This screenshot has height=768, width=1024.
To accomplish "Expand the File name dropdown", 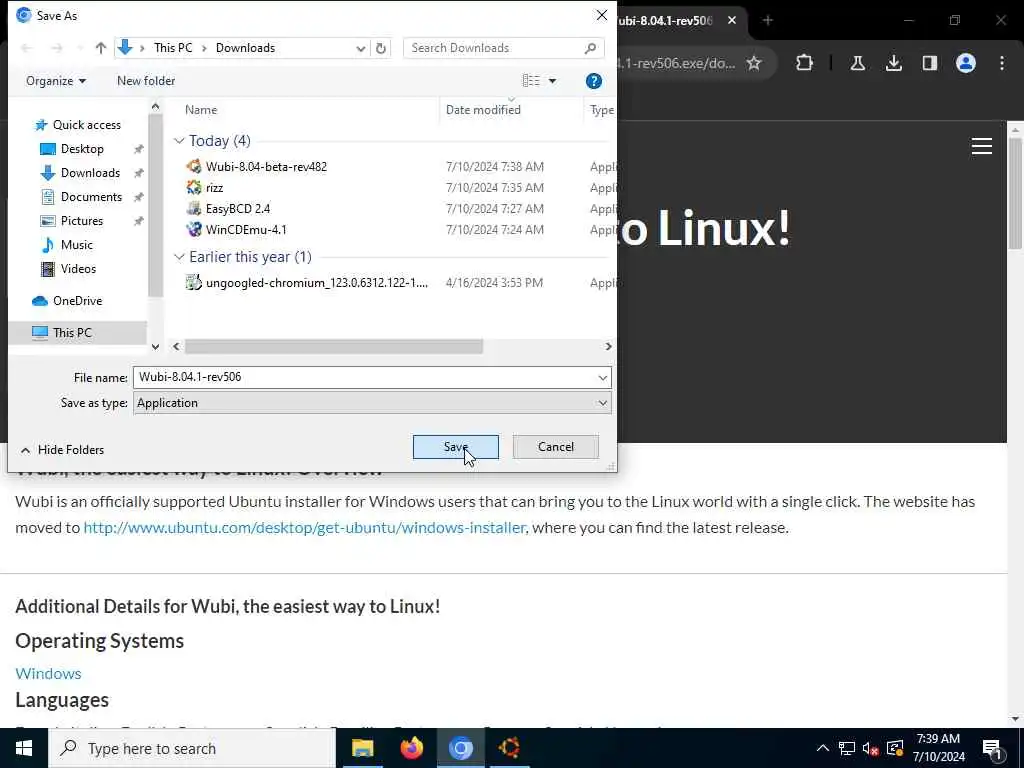I will click(x=602, y=377).
